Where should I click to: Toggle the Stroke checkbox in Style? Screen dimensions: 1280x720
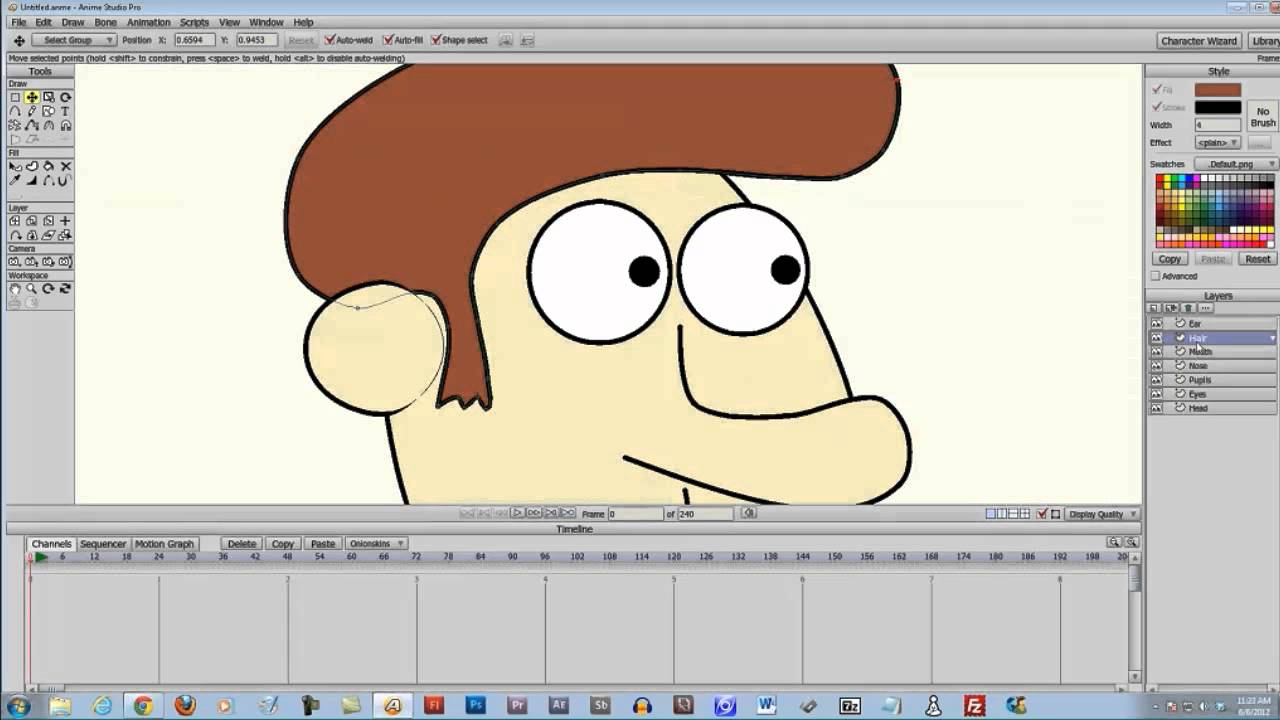point(1157,107)
